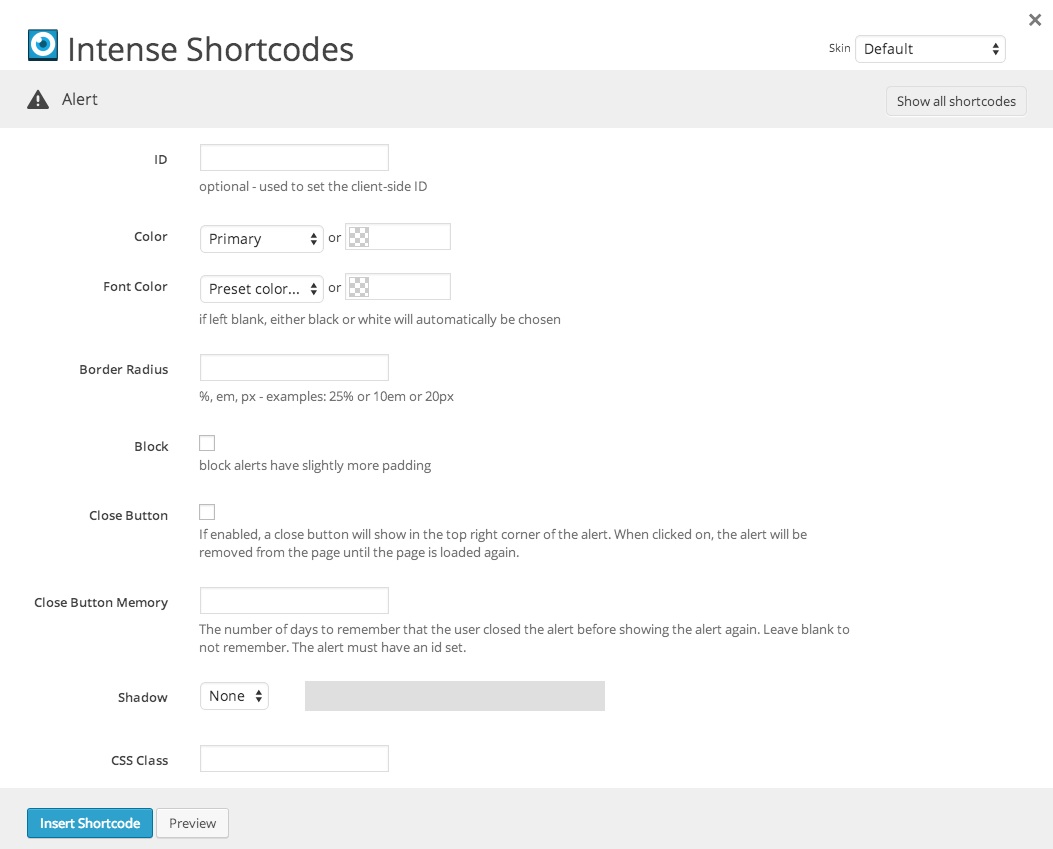Screen dimensions: 1053x849
Task: Click the gray Shadow preview box
Action: [x=455, y=696]
